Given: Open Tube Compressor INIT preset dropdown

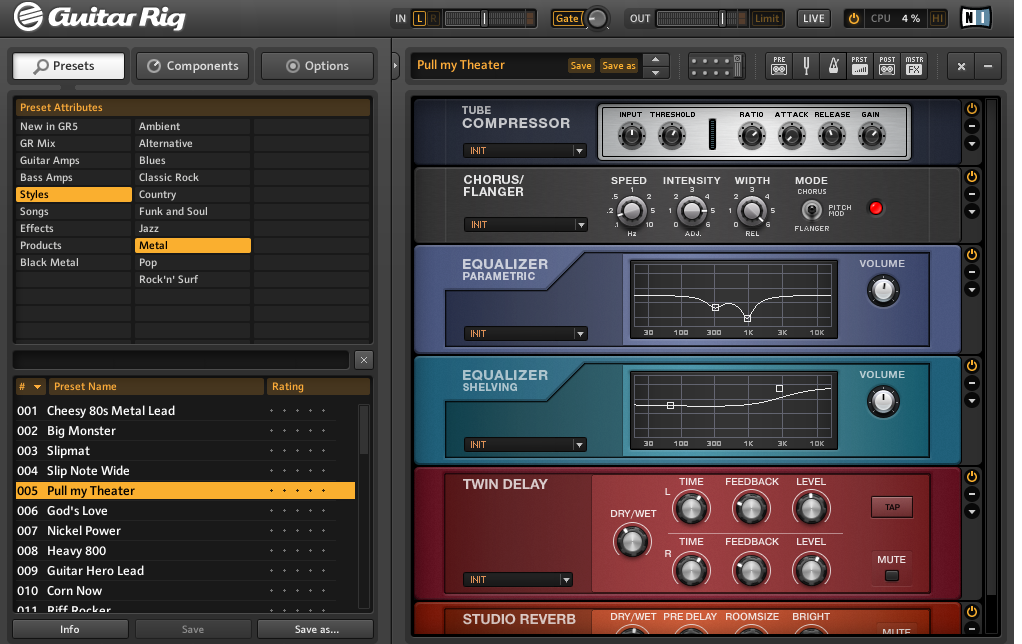Looking at the screenshot, I should click(x=525, y=151).
